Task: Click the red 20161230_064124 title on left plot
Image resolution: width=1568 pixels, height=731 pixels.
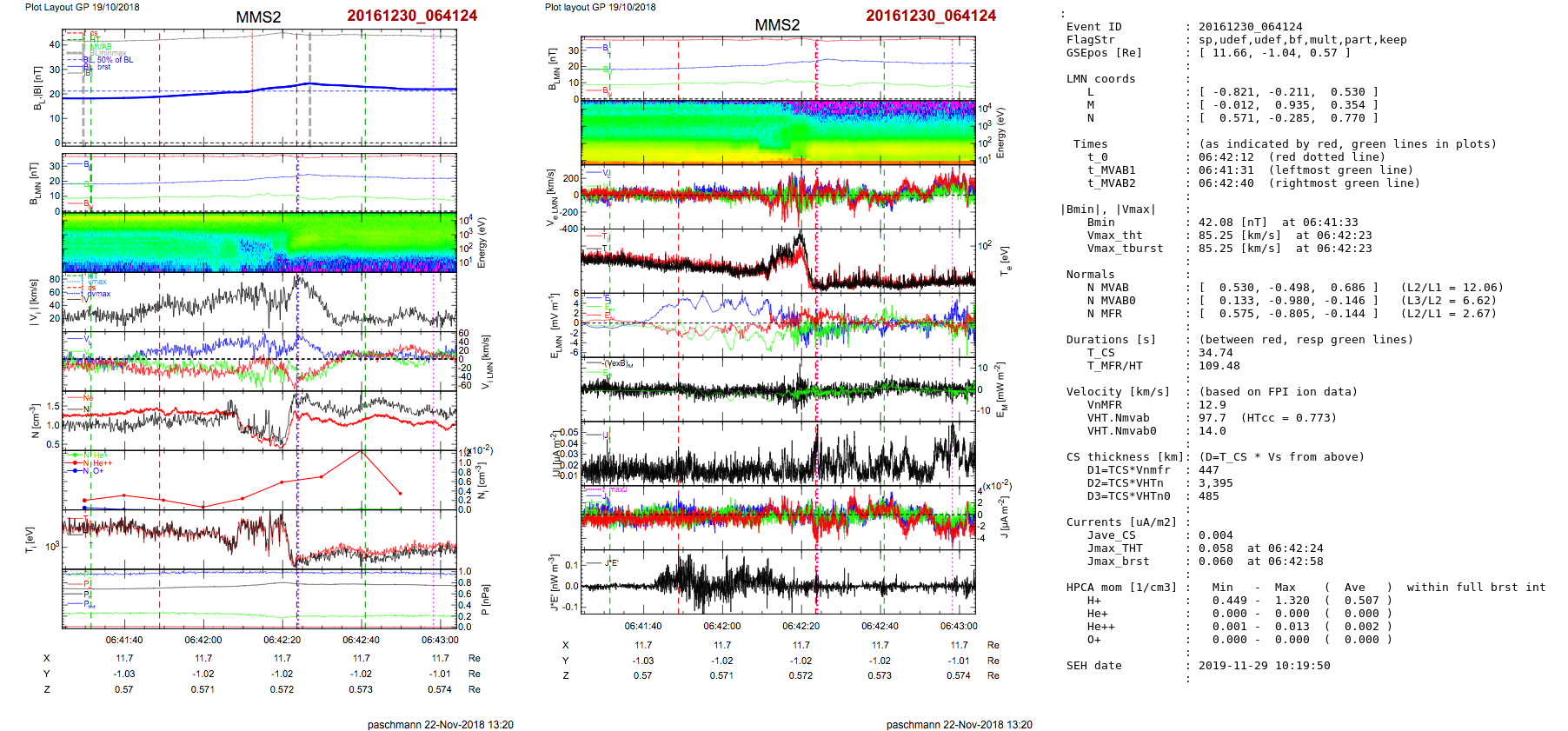Action: [411, 16]
